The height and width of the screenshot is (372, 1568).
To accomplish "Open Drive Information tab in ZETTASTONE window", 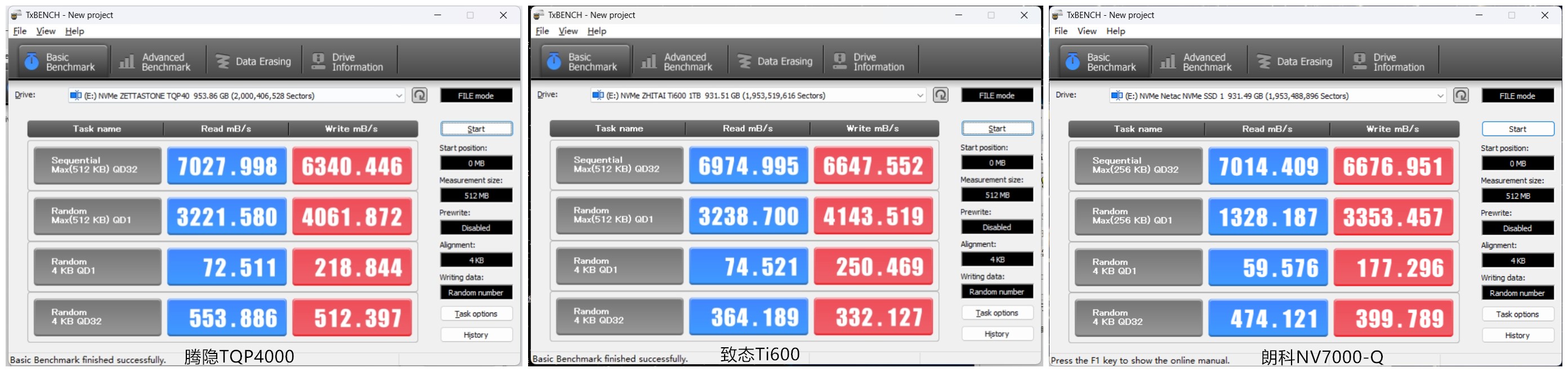I will point(349,61).
